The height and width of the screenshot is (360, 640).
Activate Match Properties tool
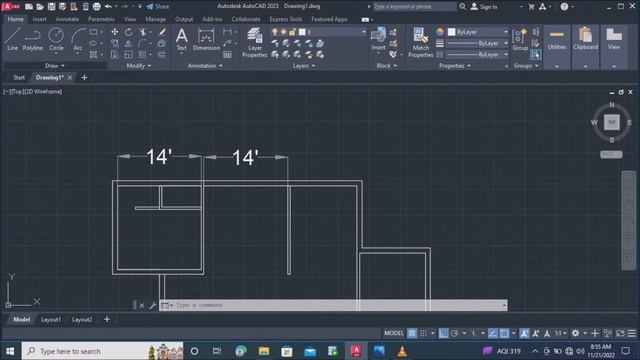click(420, 42)
